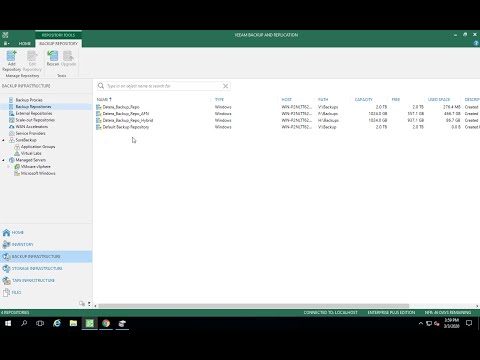Click the Datera_Backup_Repo_Hybrid repository icon
The width and height of the screenshot is (480, 360).
click(x=99, y=120)
